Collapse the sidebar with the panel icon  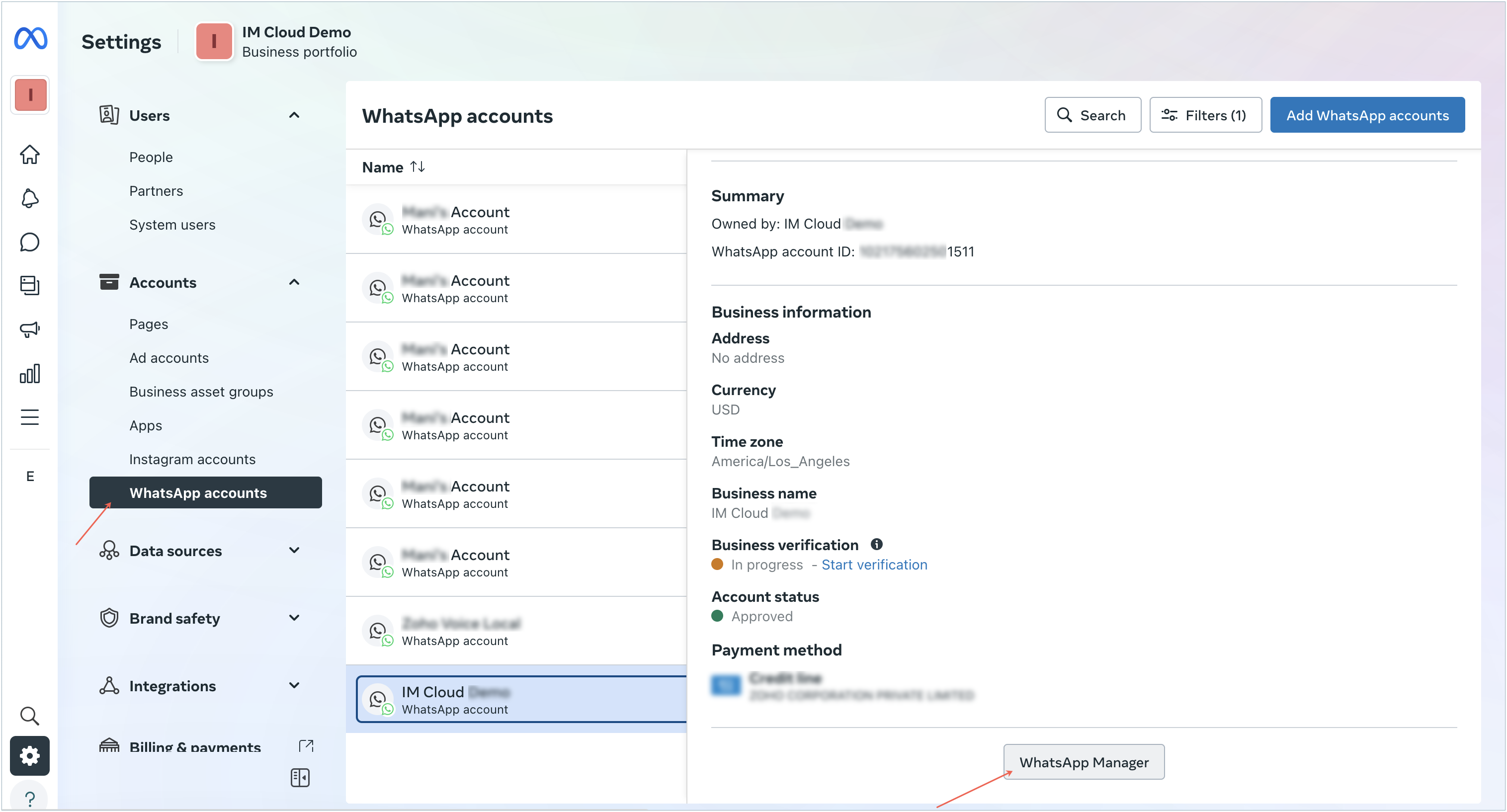(x=300, y=778)
